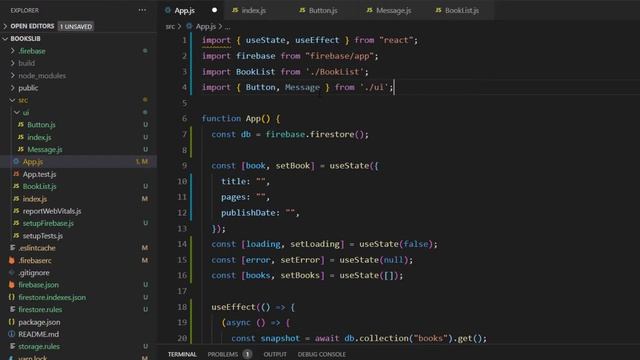Click line number 9 in the gutter
Screen dimensions: 640x360
184,166
